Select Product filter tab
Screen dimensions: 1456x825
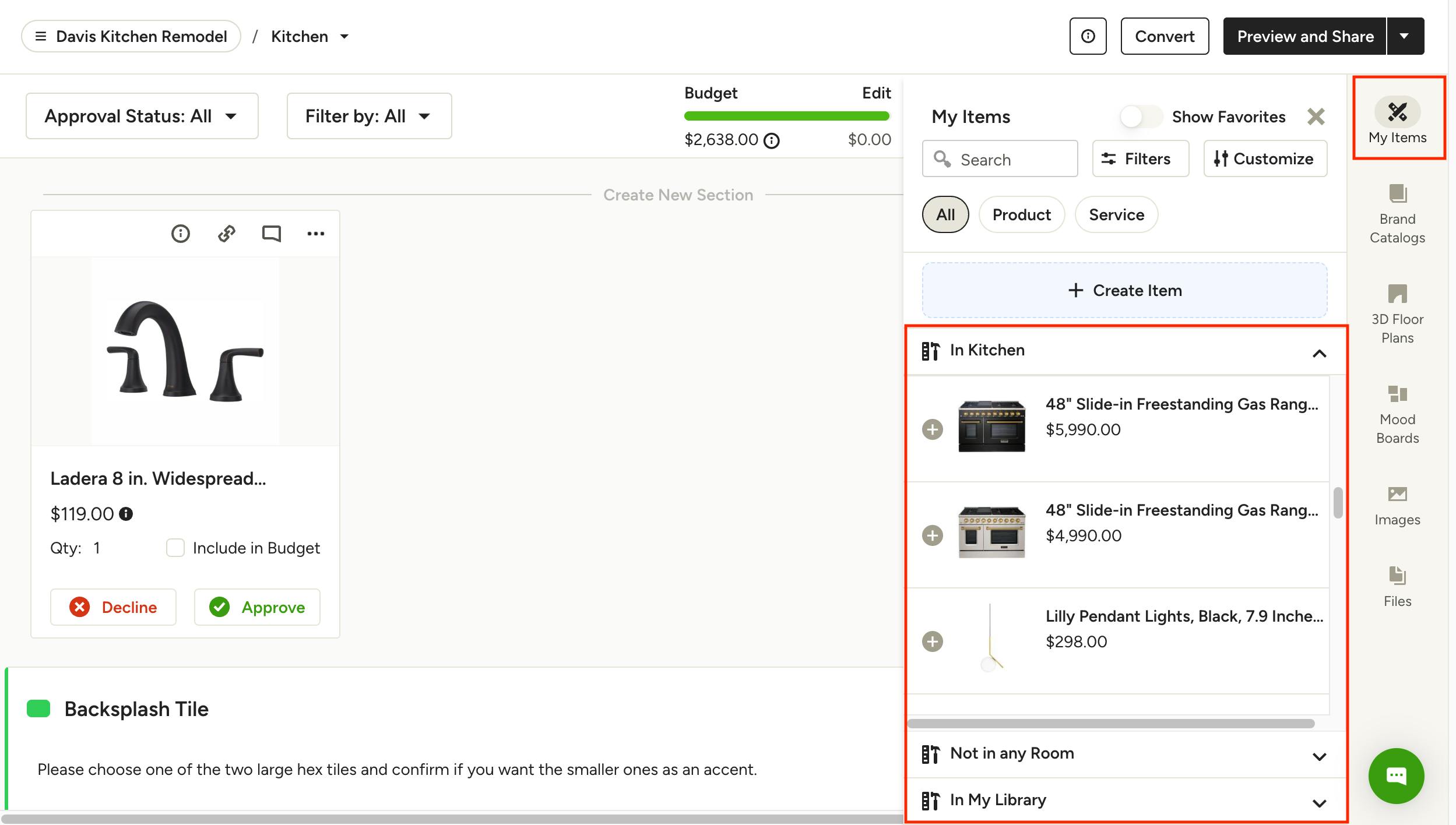click(x=1021, y=214)
